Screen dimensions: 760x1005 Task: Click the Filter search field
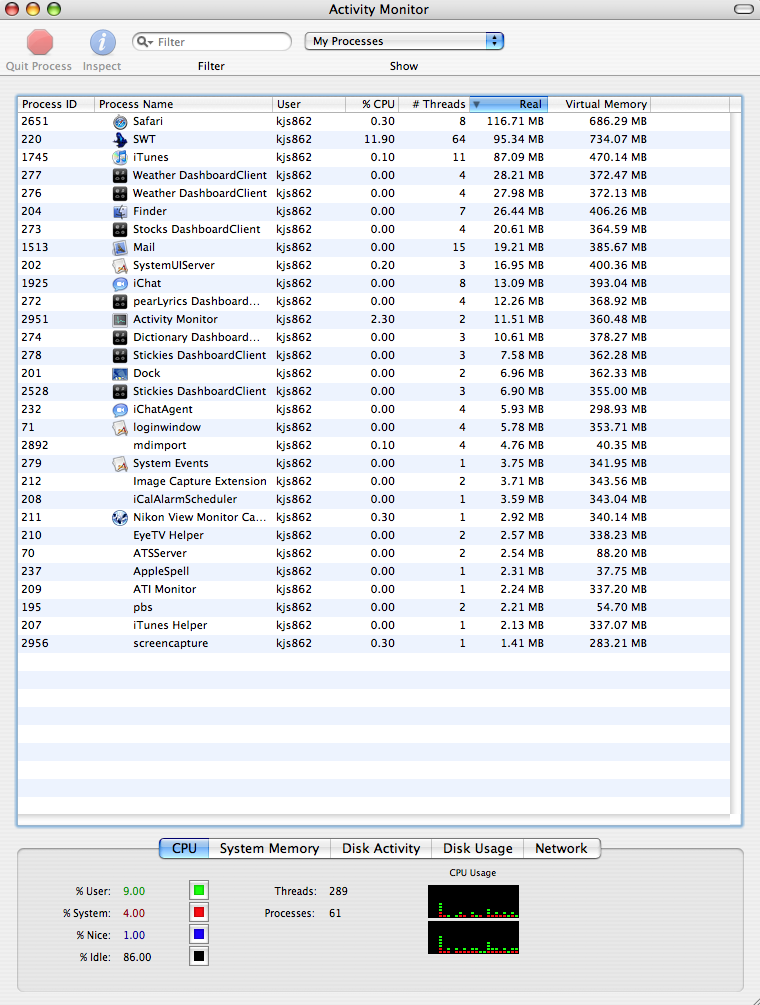[x=211, y=42]
